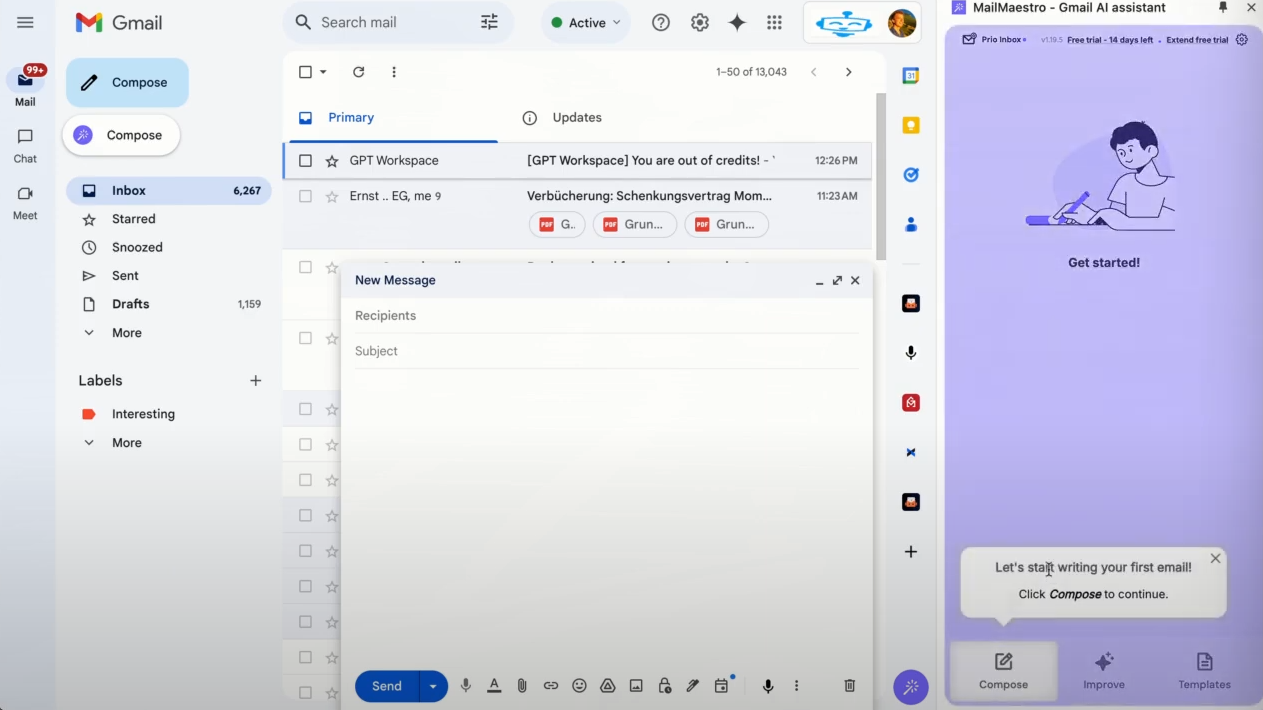
Task: Open the Snoozed folder
Action: [x=137, y=247]
